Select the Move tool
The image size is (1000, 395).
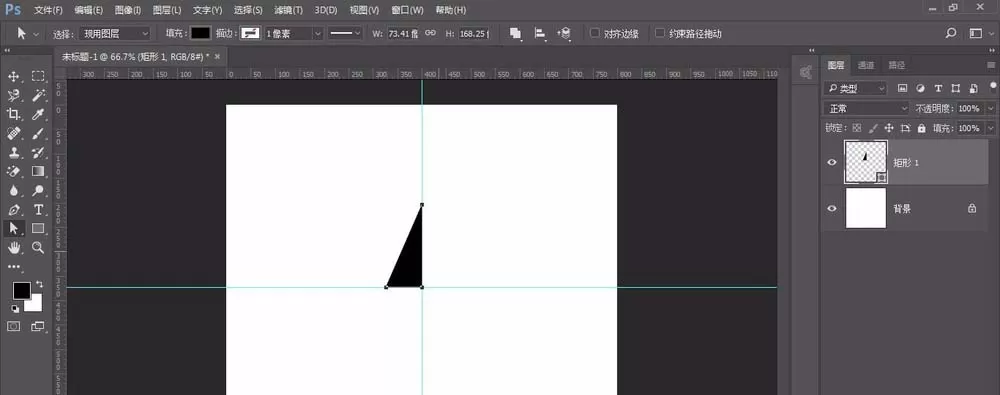pos(13,77)
